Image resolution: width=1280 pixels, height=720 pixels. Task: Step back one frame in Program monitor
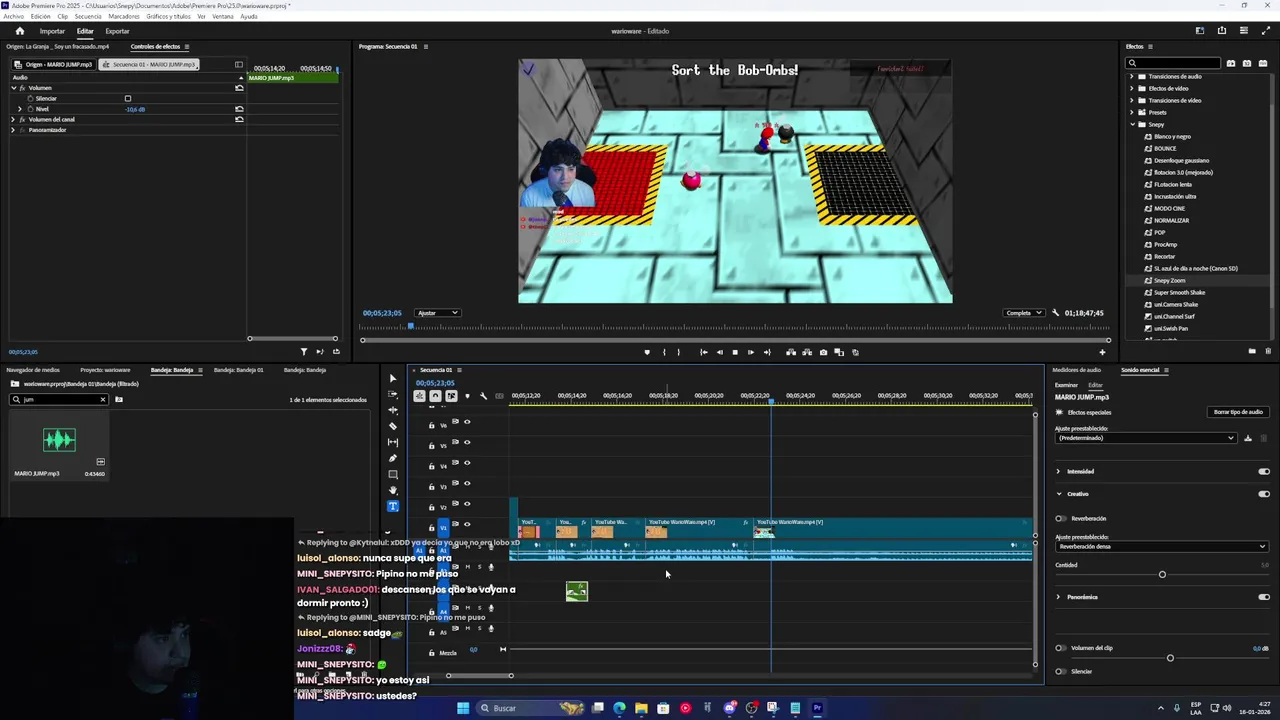point(719,352)
